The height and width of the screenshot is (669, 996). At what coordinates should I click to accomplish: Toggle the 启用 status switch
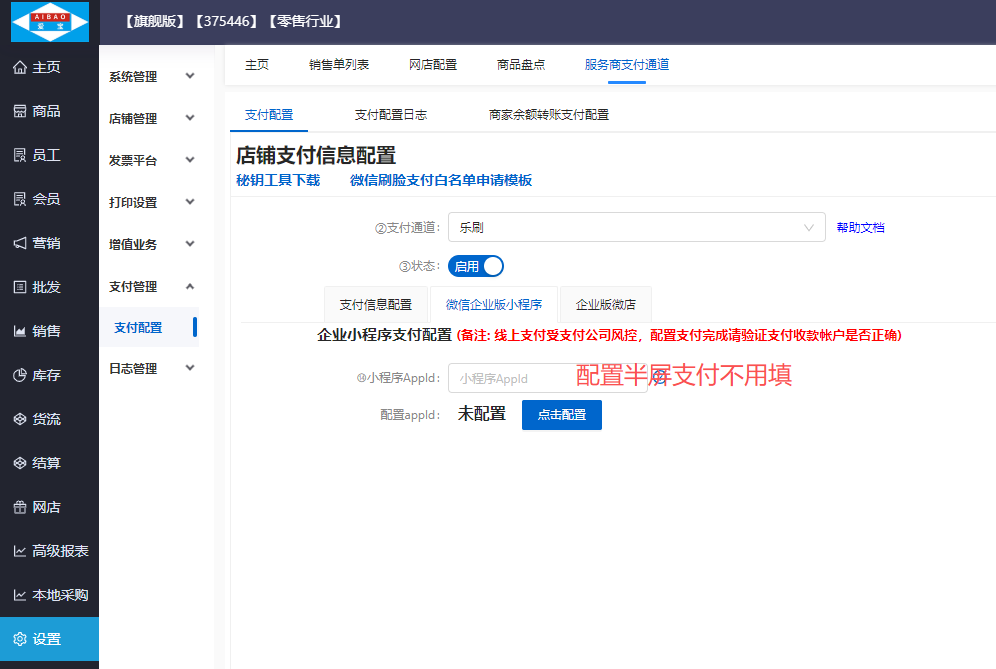[x=476, y=266]
